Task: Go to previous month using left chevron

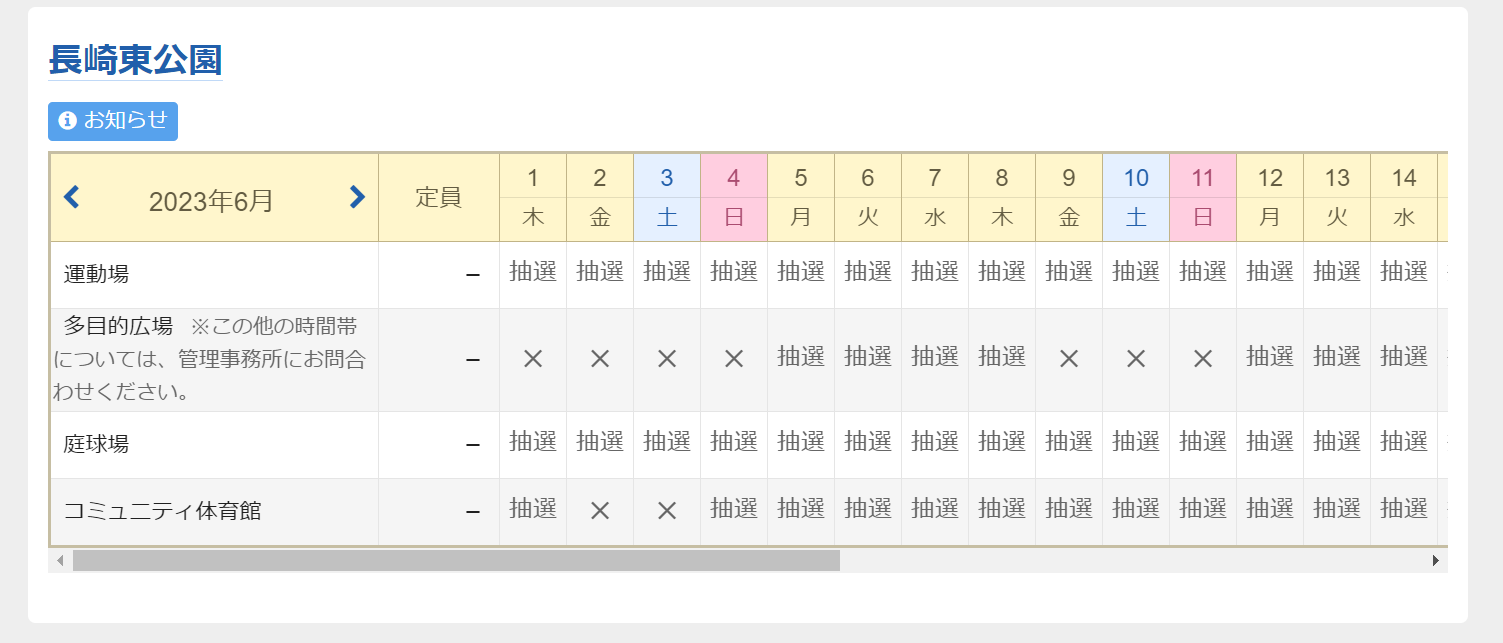Action: pyautogui.click(x=71, y=198)
